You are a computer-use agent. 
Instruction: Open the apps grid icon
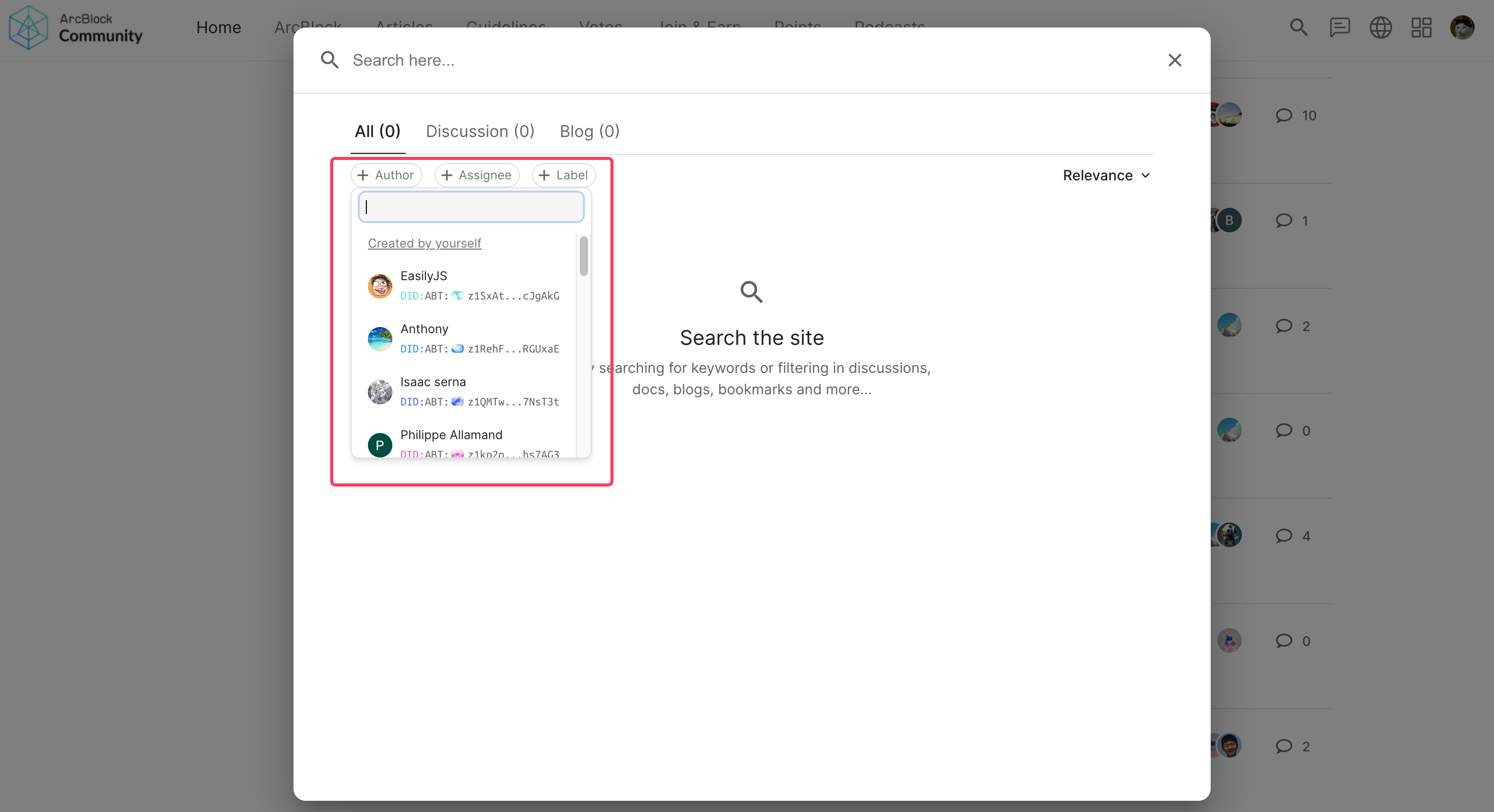coord(1421,28)
